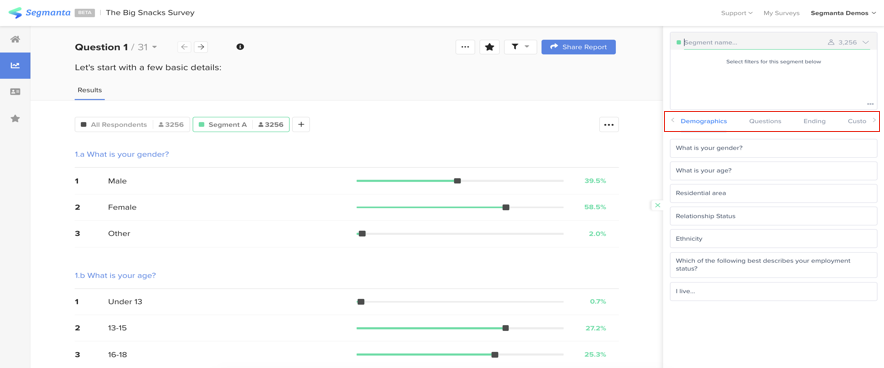
Task: Expand the segment chevron next to 3,256
Action: click(866, 42)
